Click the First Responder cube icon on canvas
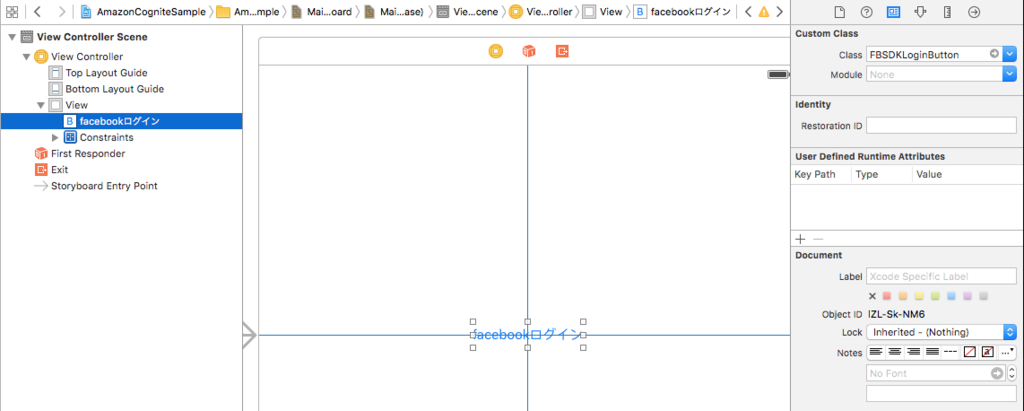 (529, 51)
